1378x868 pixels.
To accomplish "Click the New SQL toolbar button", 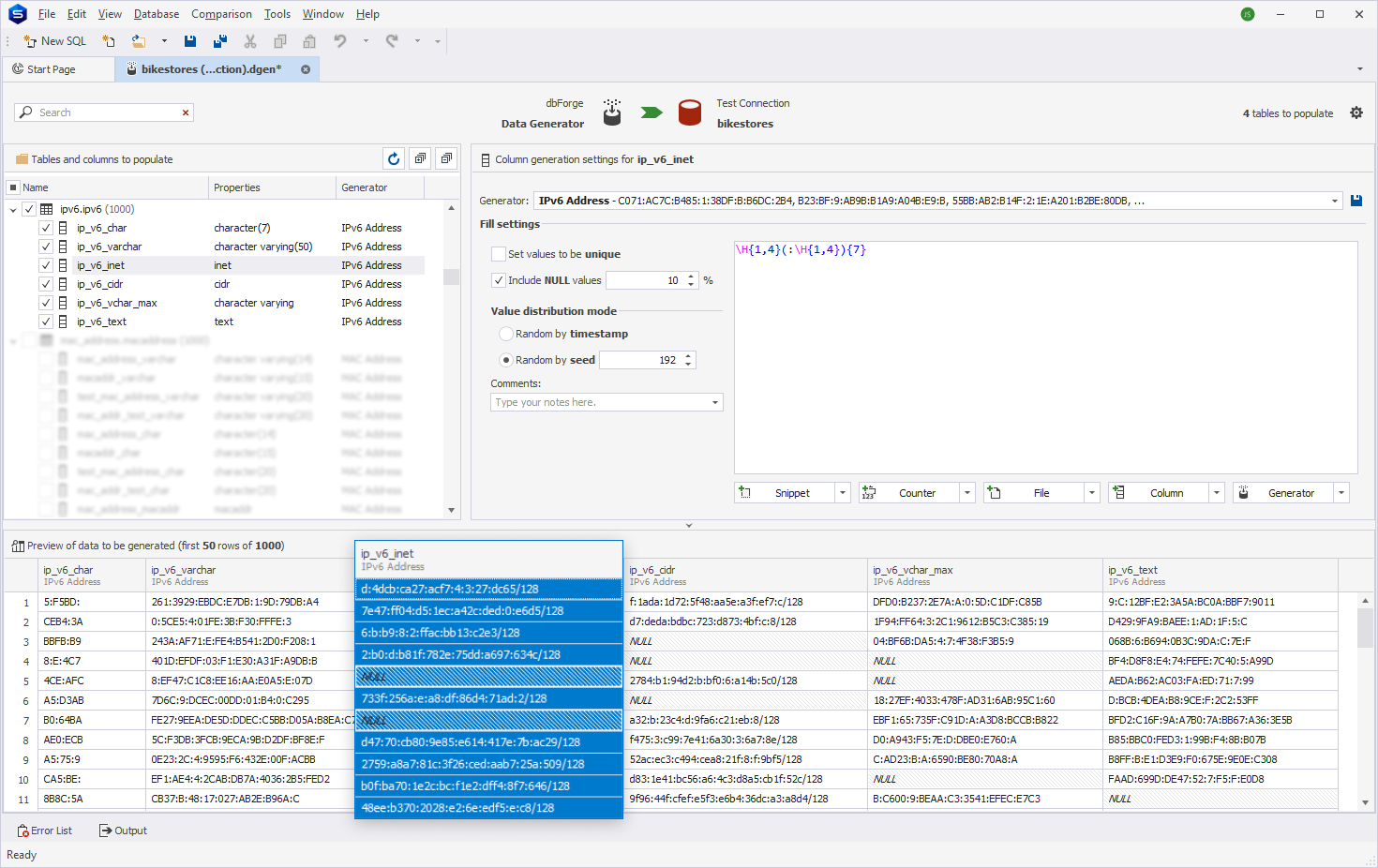I will pos(54,41).
